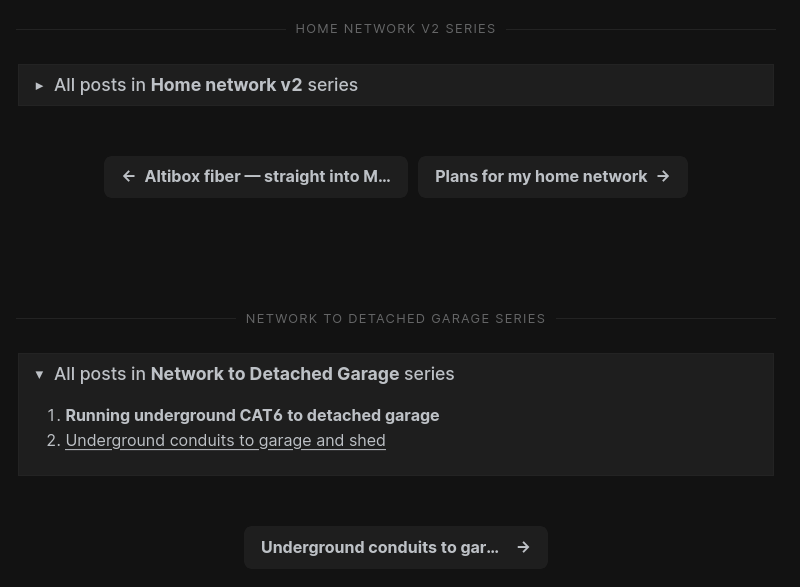800x587 pixels.
Task: Click the number 2 list marker before Underground conduits
Action: coord(53,440)
